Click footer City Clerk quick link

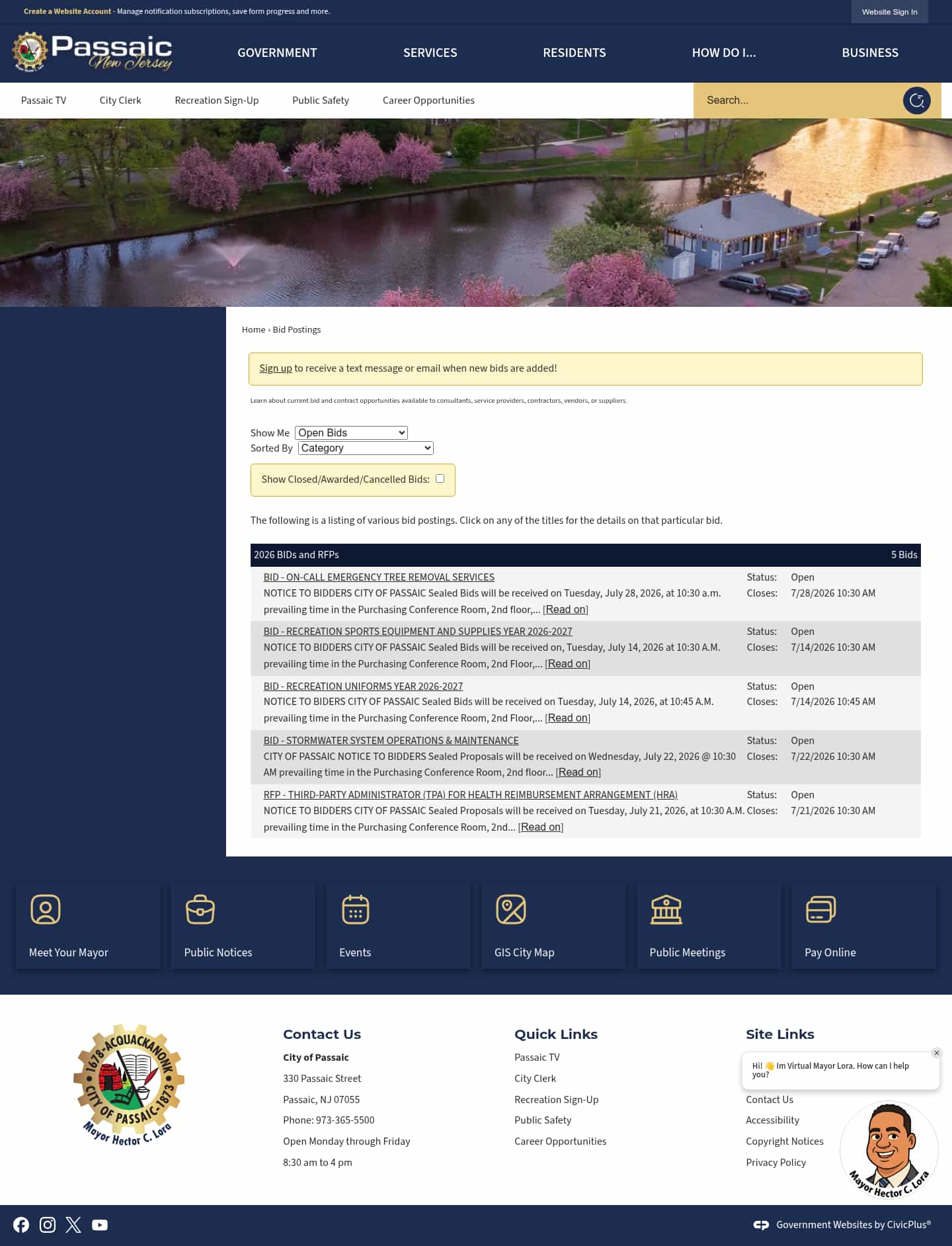[x=535, y=1079]
